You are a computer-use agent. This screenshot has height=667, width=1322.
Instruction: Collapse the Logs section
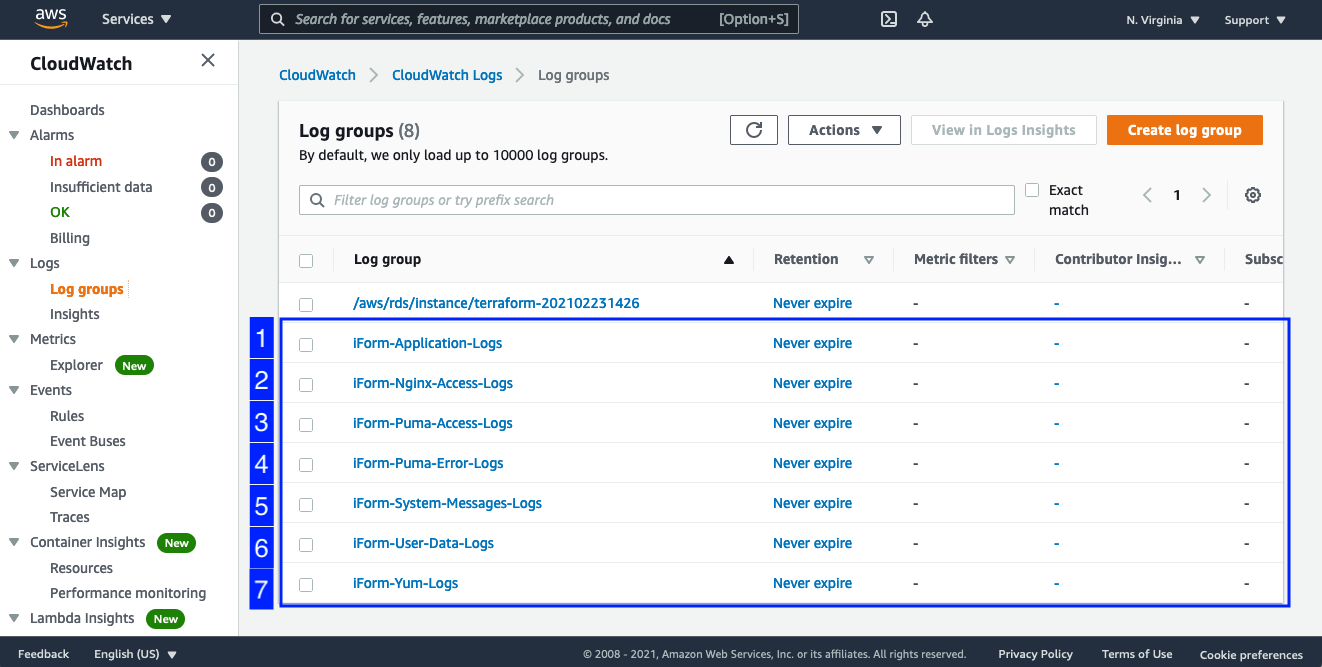pos(14,263)
